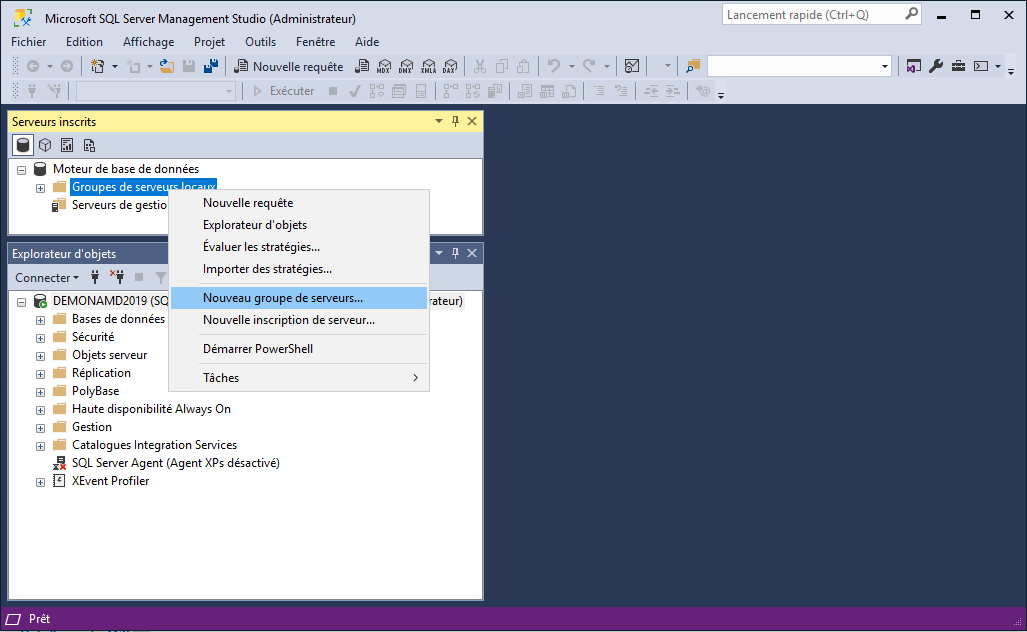Pin the Explorateur d'objets panel

click(455, 253)
